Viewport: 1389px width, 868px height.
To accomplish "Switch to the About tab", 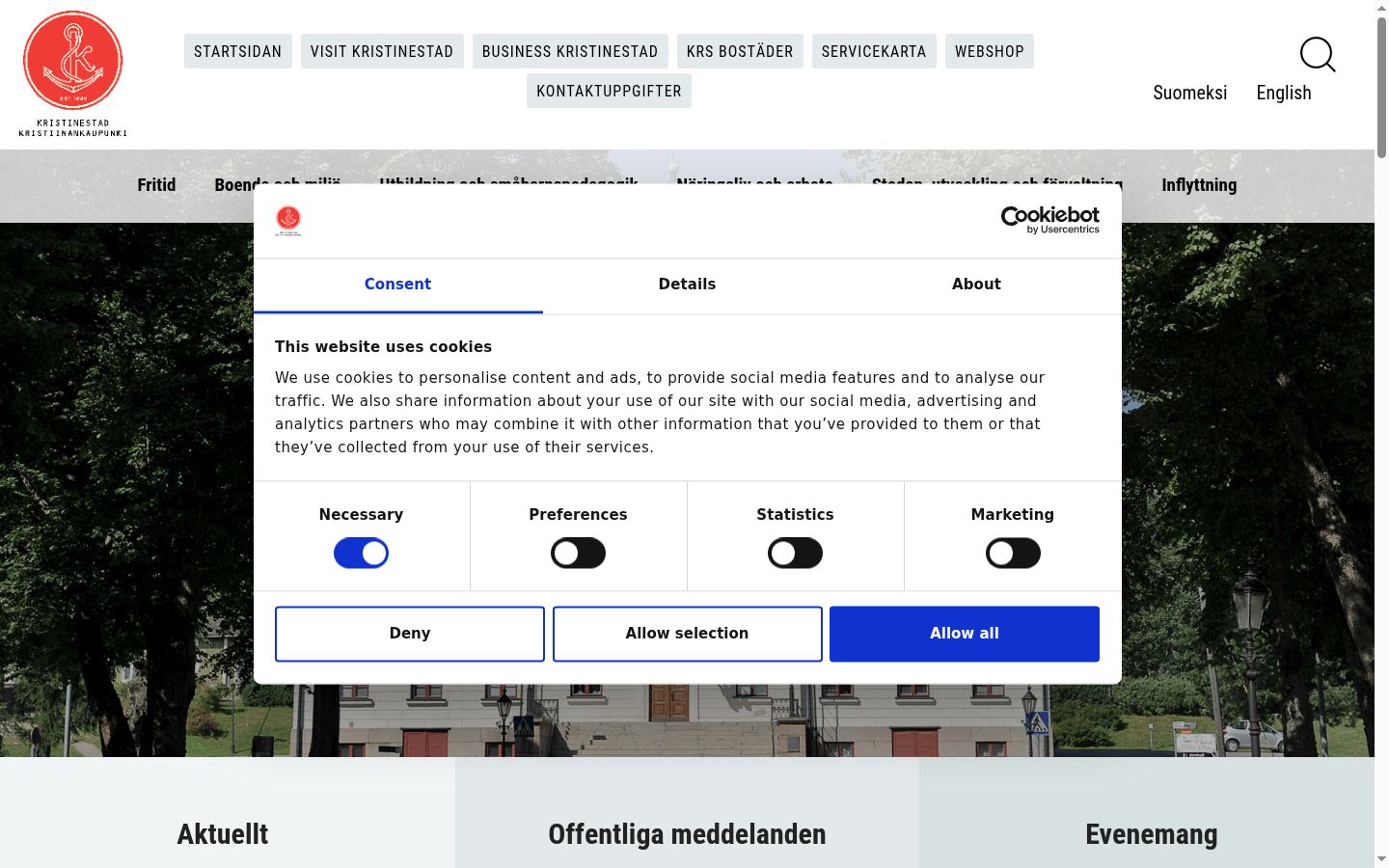I will pos(976,285).
